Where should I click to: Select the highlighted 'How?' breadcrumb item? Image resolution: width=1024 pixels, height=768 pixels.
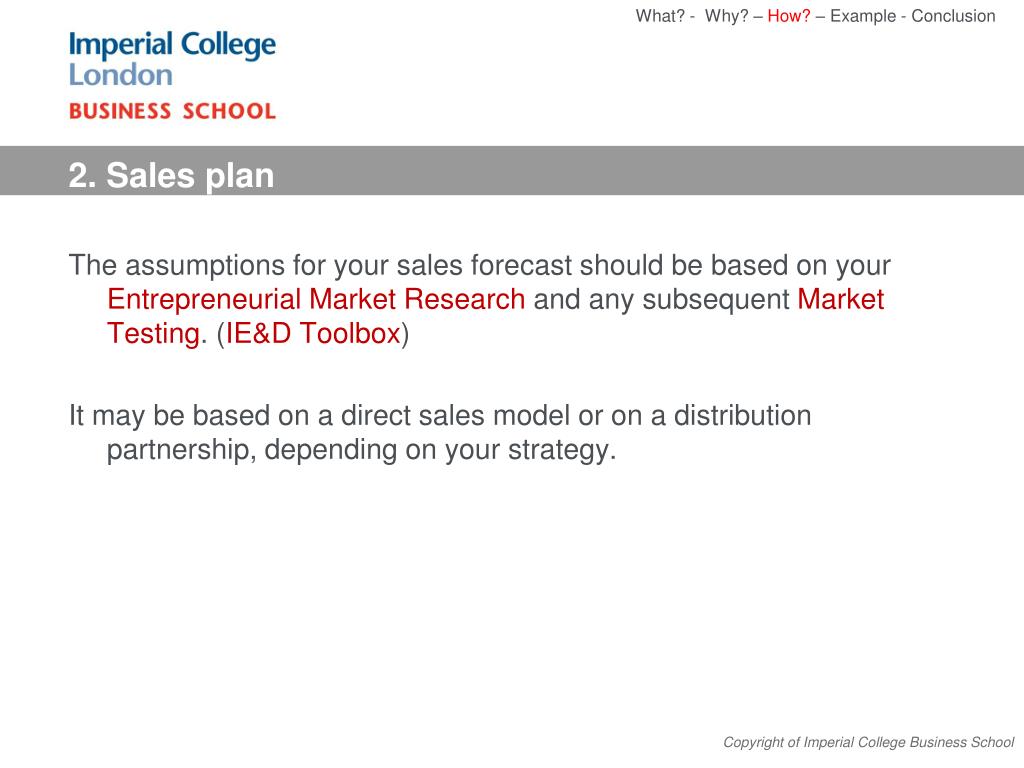[788, 16]
